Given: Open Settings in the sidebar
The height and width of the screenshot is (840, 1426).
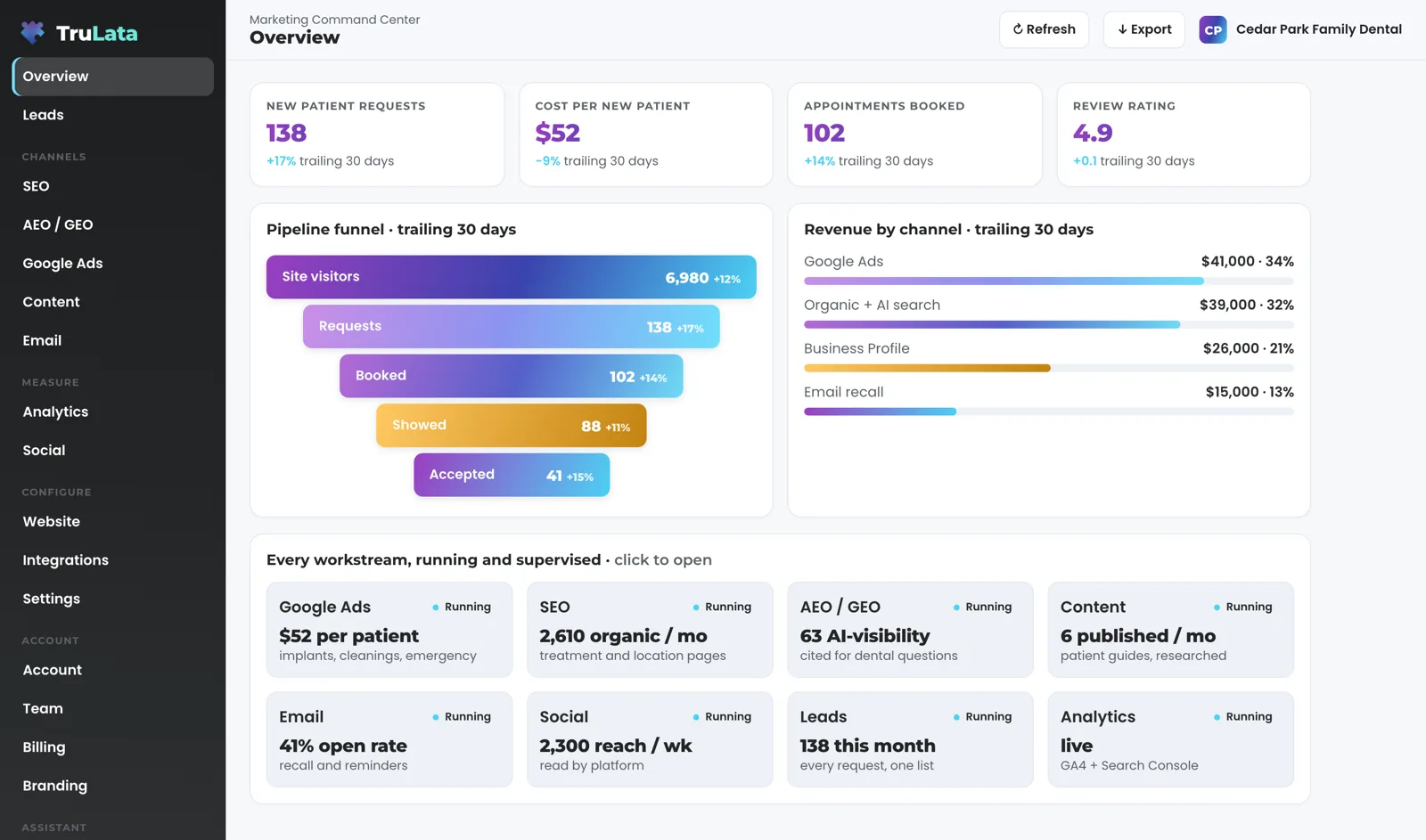Looking at the screenshot, I should [113, 599].
